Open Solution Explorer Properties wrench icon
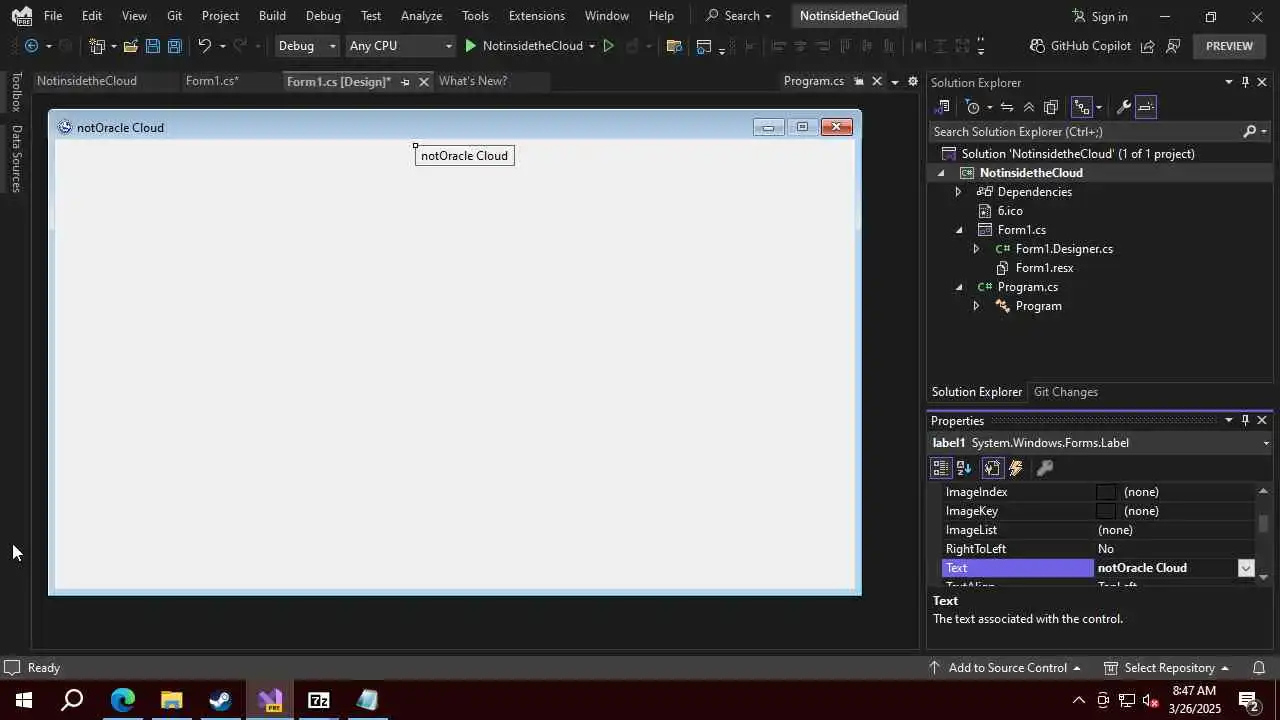The width and height of the screenshot is (1280, 720). 1123,107
